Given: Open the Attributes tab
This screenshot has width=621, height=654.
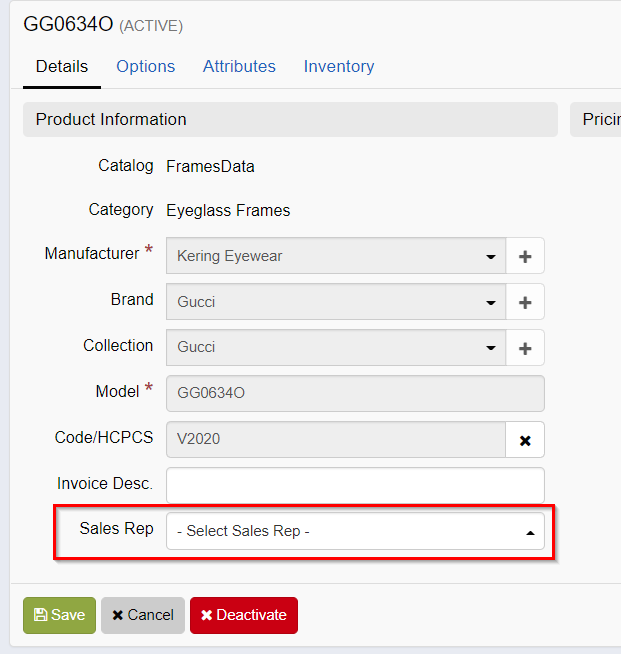Looking at the screenshot, I should tap(239, 67).
